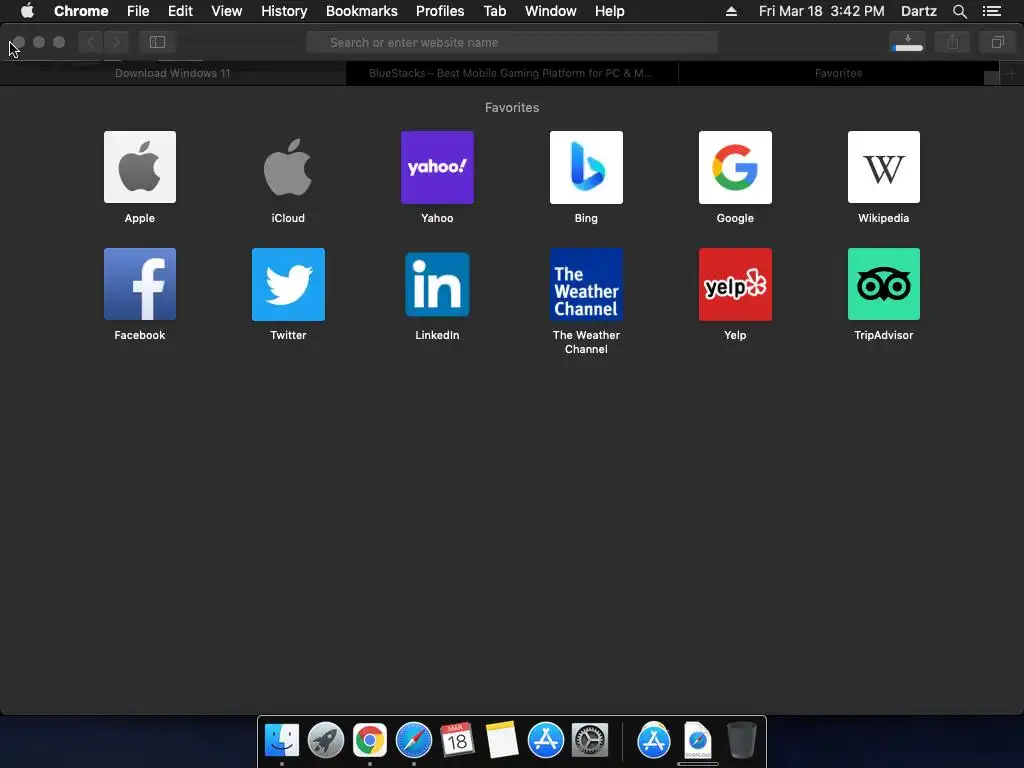Switch to Download Windows 11 tab
This screenshot has height=768, width=1024.
pos(172,73)
